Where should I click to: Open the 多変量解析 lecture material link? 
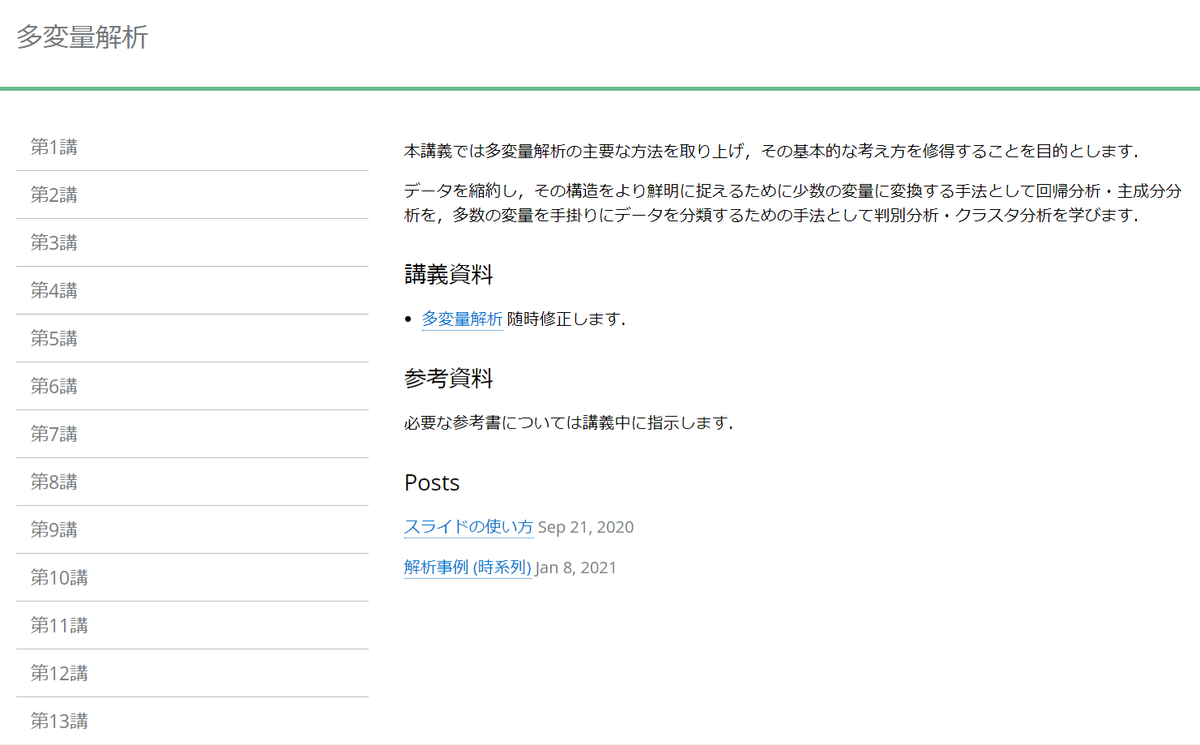click(x=462, y=319)
